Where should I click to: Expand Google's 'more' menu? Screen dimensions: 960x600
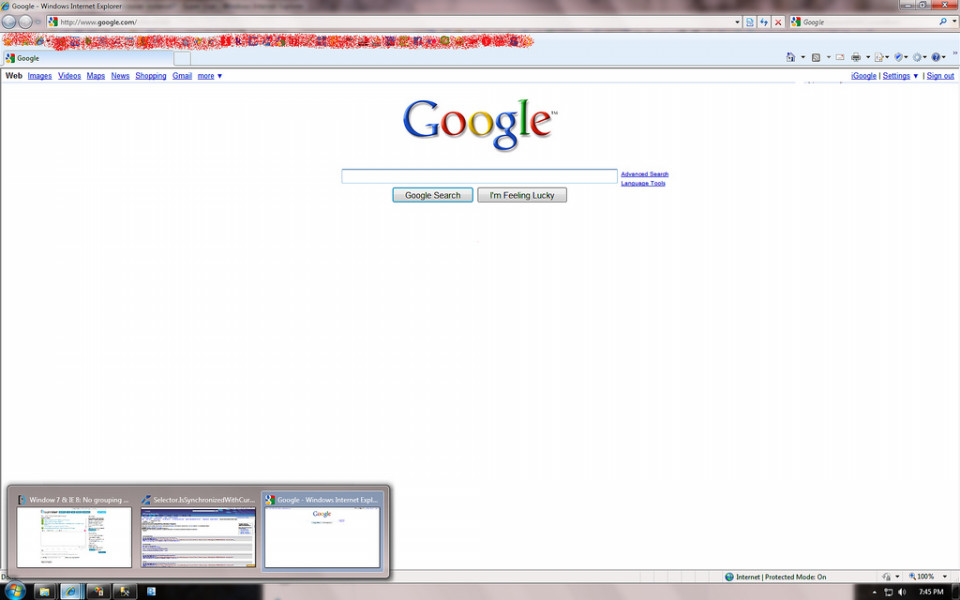coord(209,76)
